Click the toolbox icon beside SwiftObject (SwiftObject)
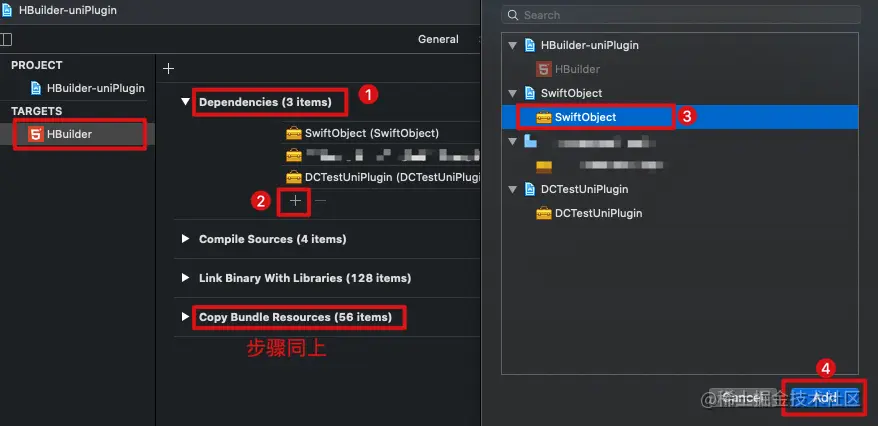878x426 pixels. pos(293,133)
